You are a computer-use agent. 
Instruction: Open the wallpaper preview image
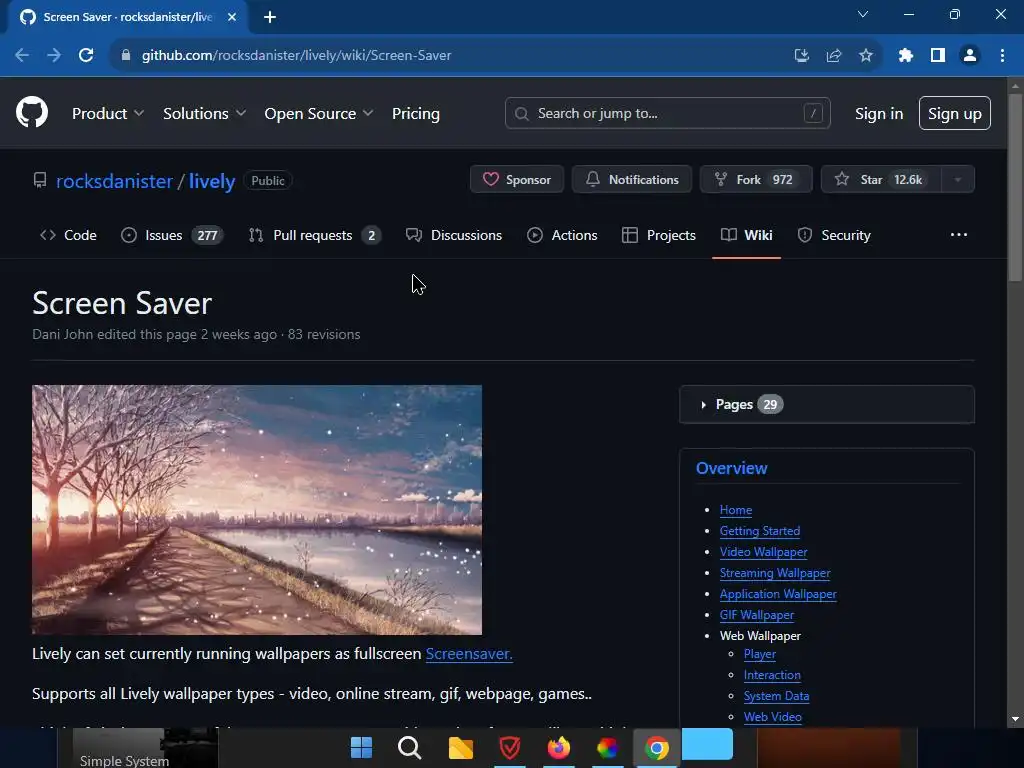click(x=257, y=509)
